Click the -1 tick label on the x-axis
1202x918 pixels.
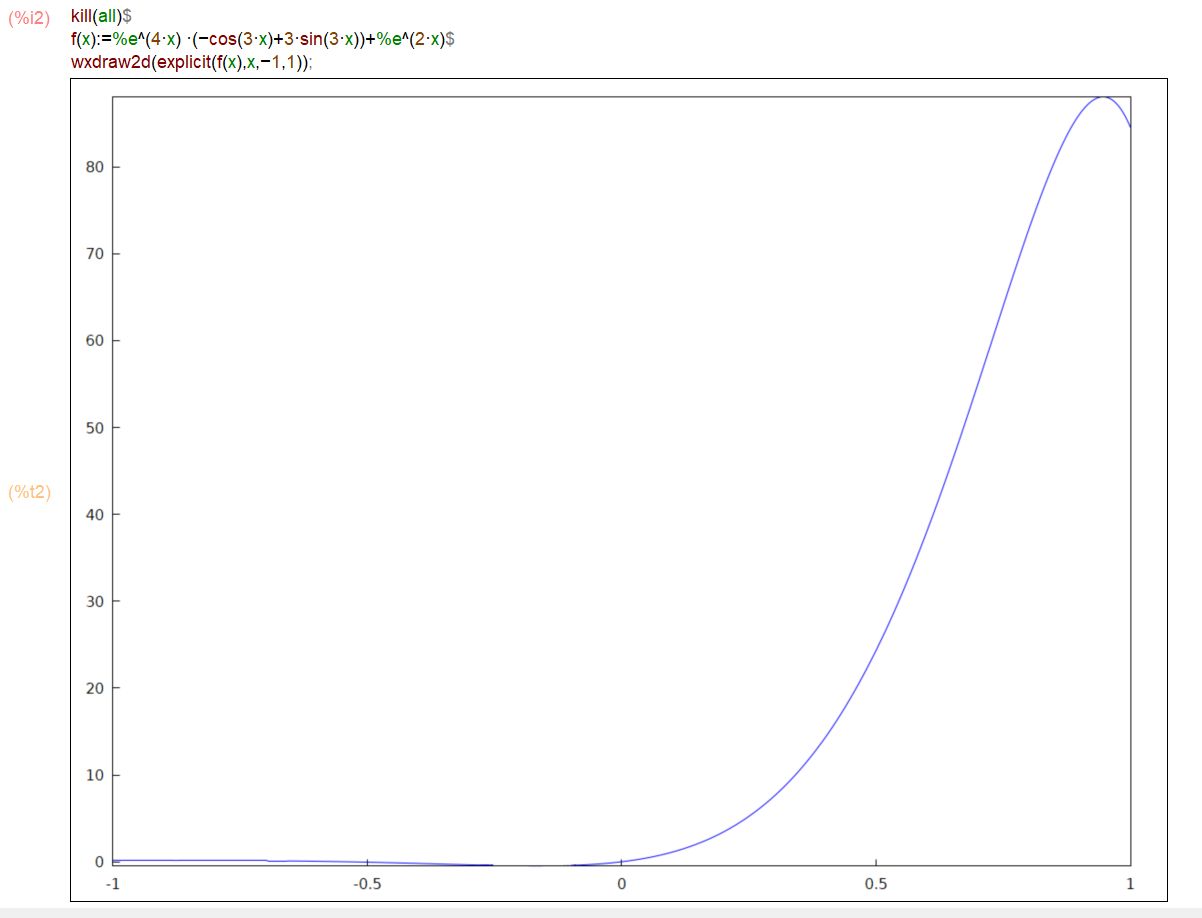pos(112,884)
